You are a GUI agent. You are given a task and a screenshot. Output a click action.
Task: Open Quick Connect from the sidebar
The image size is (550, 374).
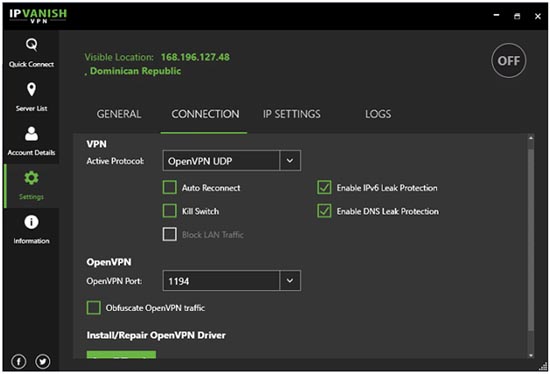pyautogui.click(x=31, y=53)
